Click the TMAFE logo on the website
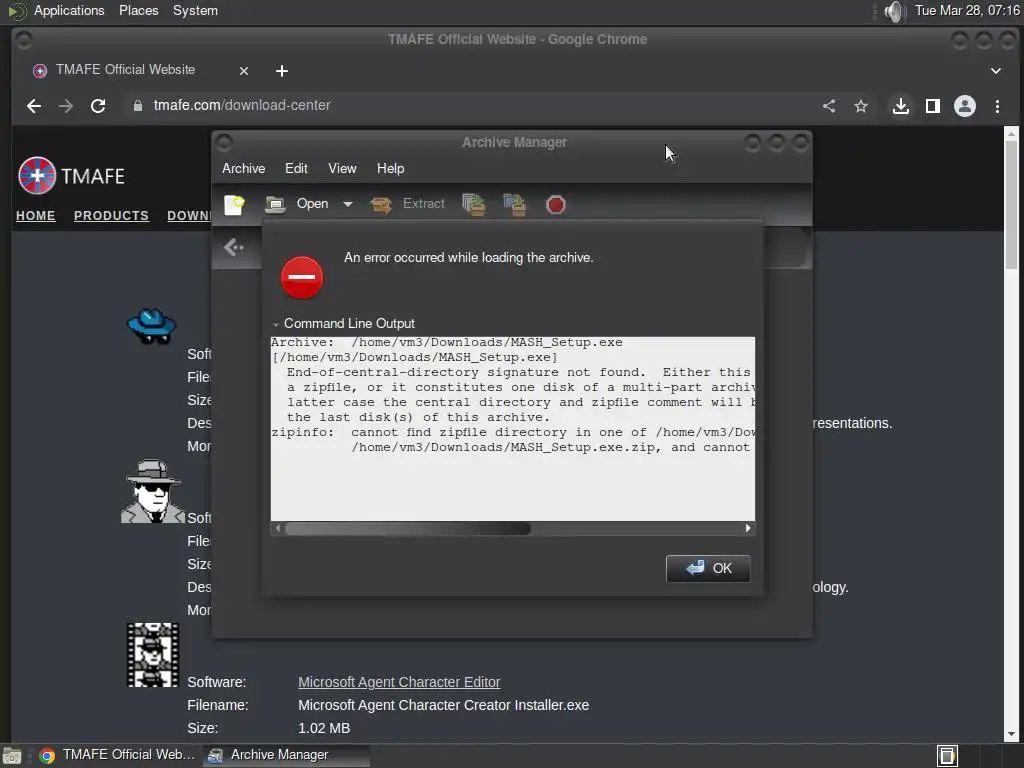 click(x=71, y=176)
